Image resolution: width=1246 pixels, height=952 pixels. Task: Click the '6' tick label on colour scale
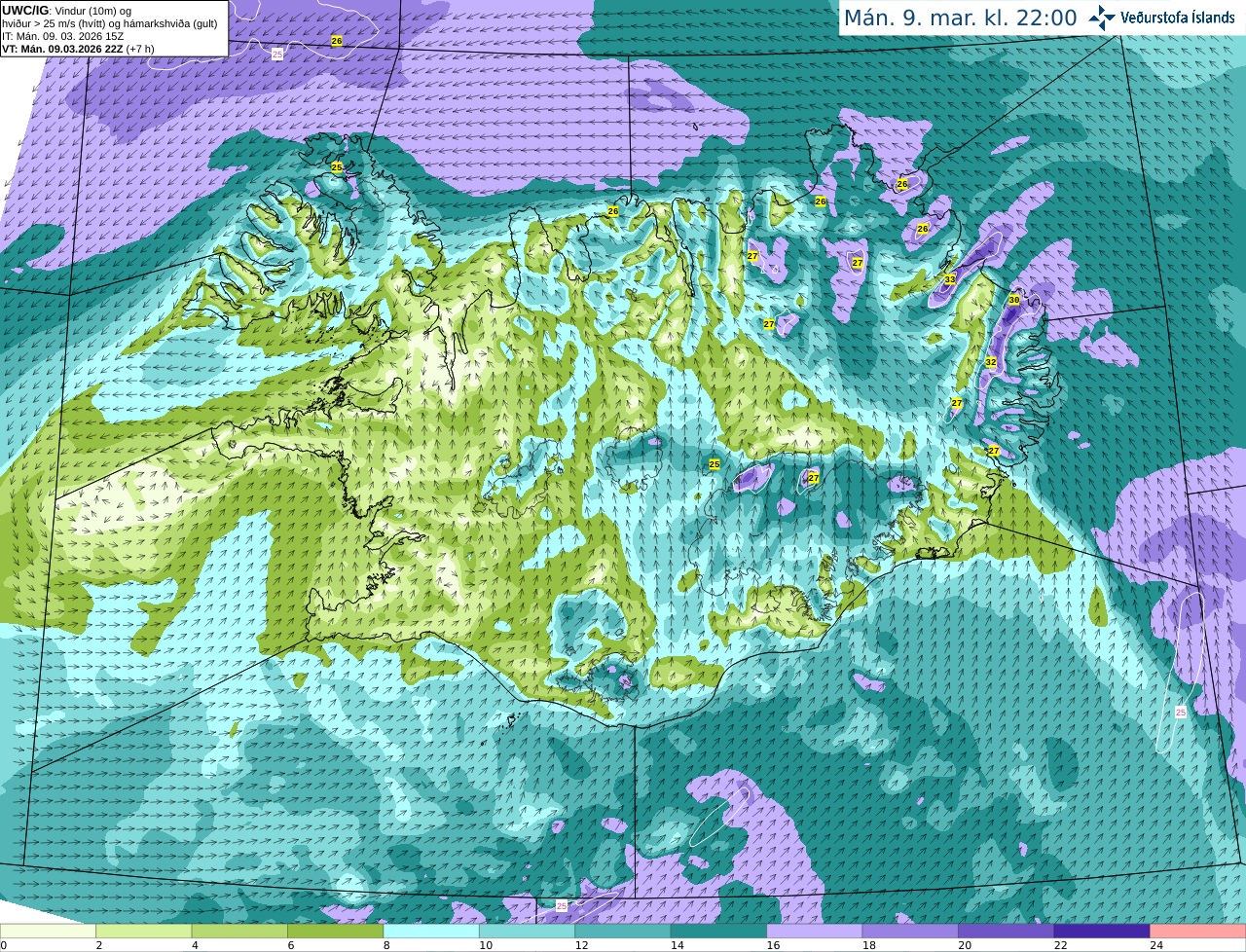(291, 945)
